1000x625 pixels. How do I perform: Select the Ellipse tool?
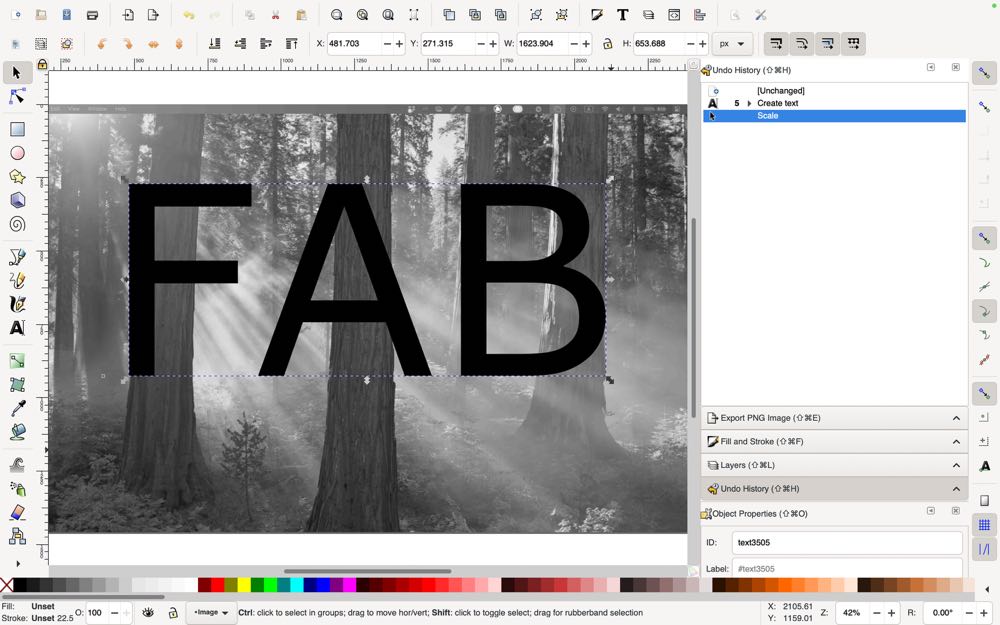(17, 153)
